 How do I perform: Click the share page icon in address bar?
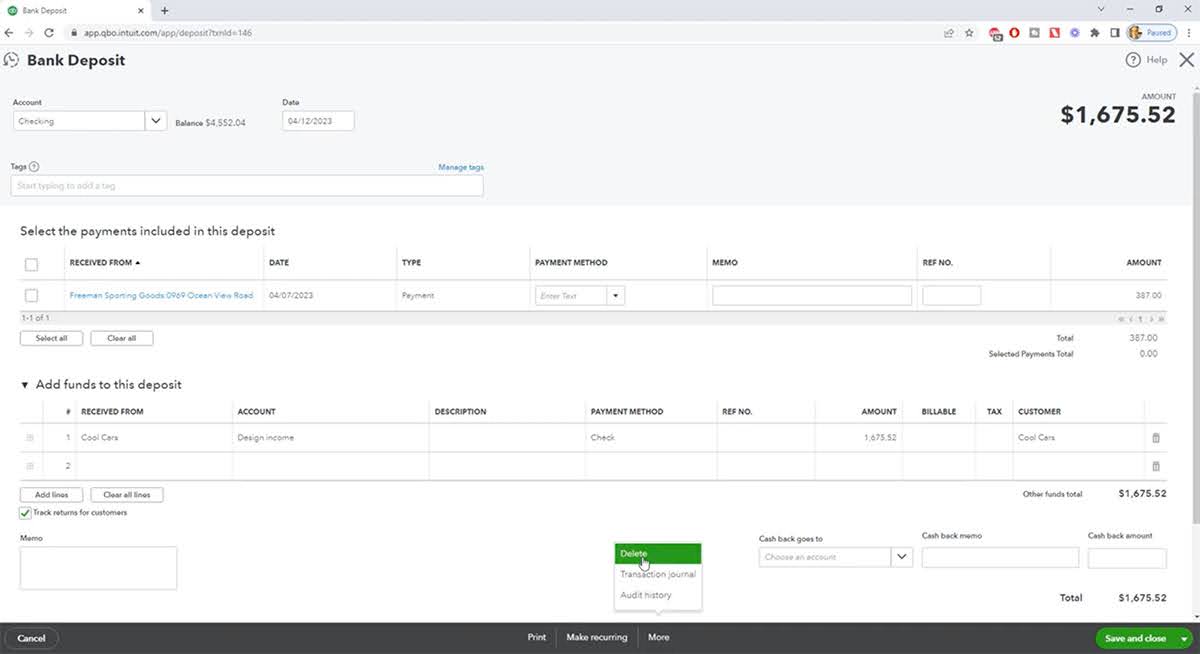click(948, 32)
